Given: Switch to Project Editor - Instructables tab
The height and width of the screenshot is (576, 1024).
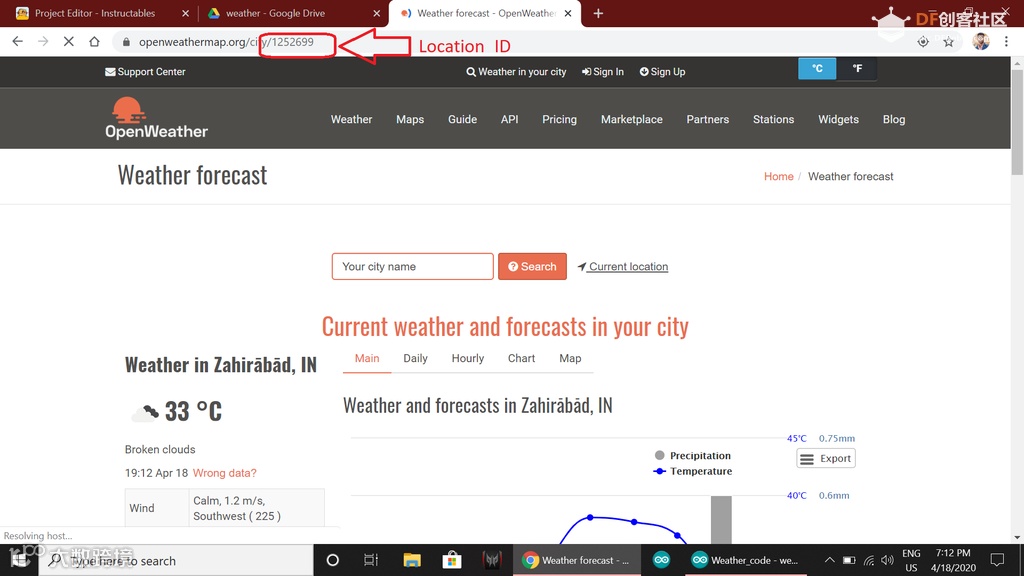Looking at the screenshot, I should (95, 13).
